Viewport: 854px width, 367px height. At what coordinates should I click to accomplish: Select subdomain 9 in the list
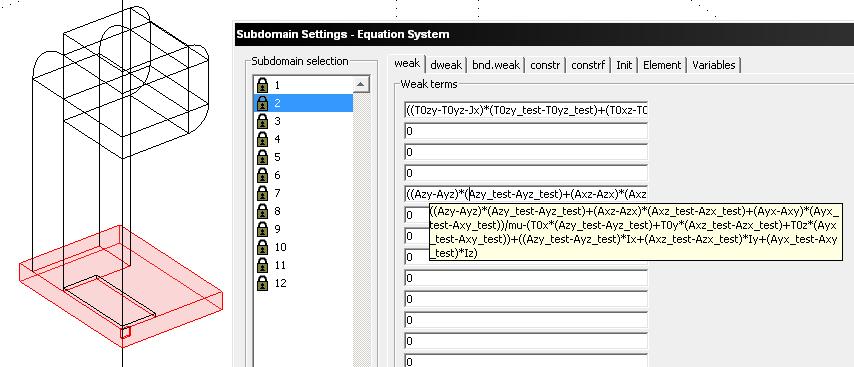pyautogui.click(x=303, y=229)
